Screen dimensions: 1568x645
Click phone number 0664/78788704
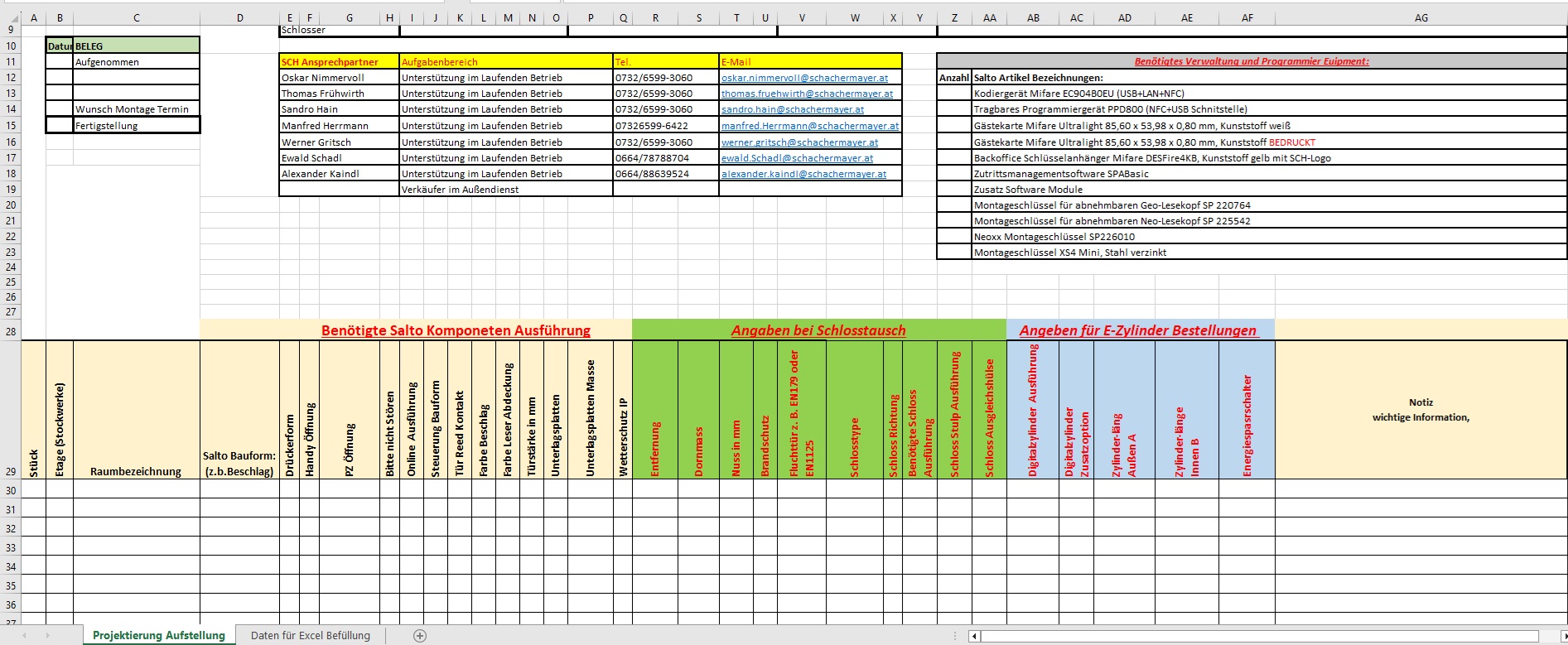(x=666, y=158)
